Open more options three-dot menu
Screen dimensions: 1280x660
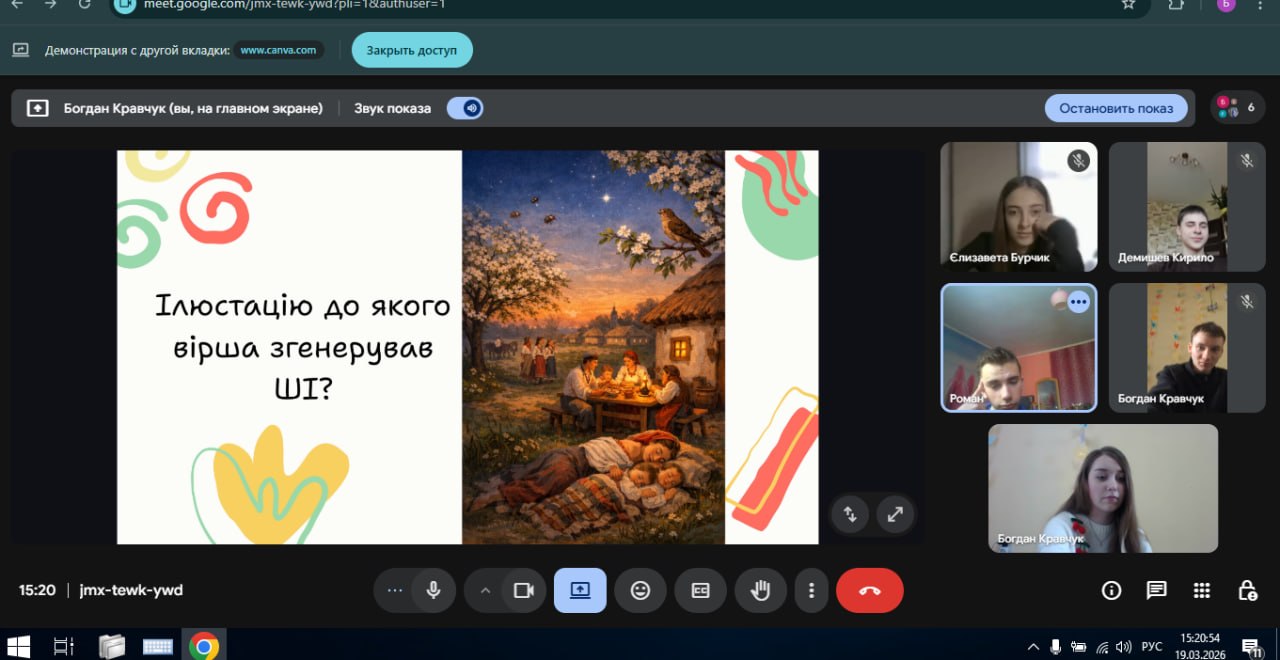(x=811, y=590)
